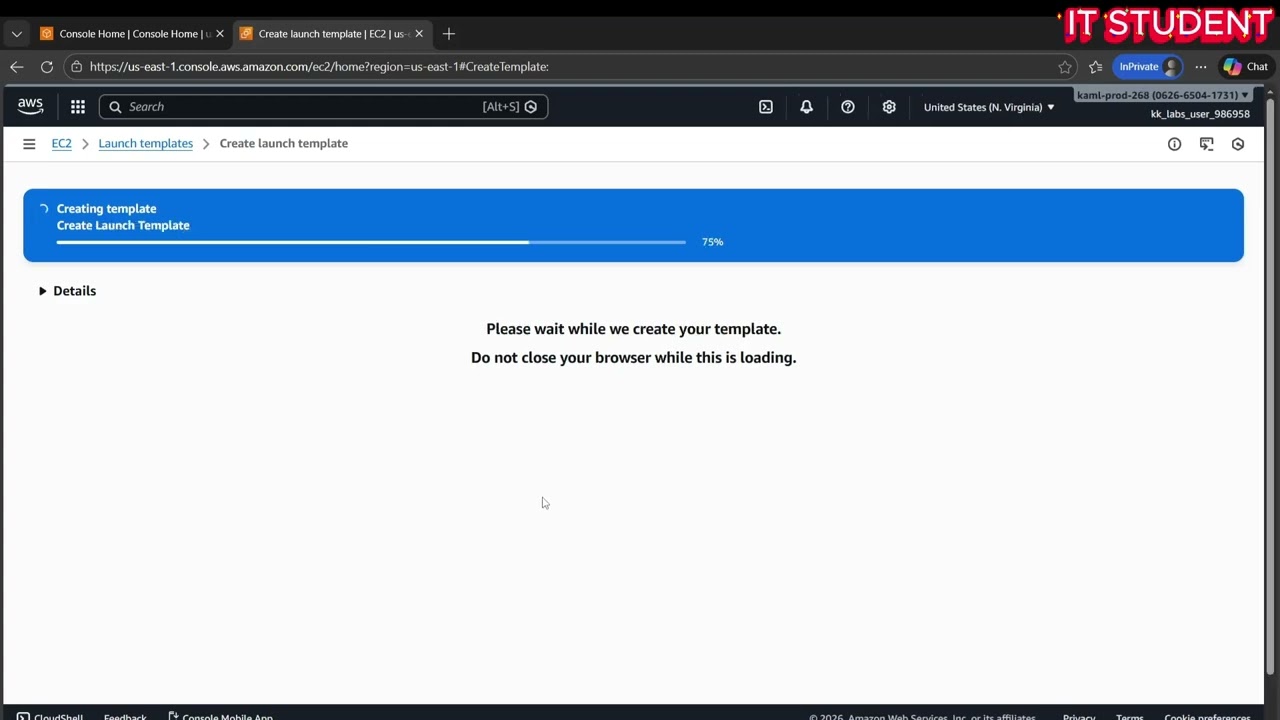The image size is (1280, 720).
Task: Reload the page with the refresh icon
Action: [x=46, y=67]
